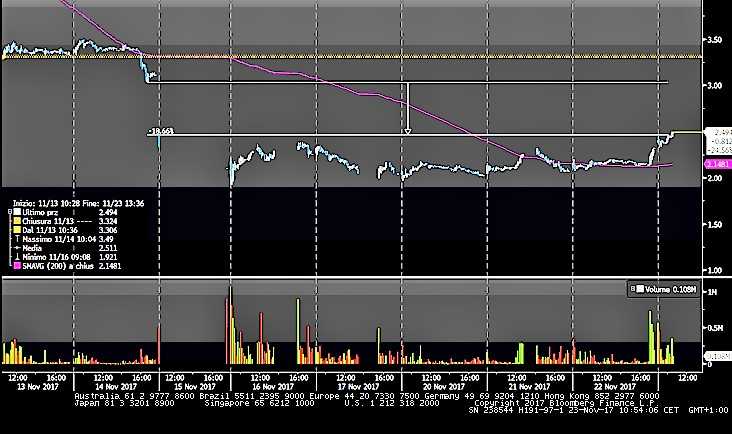Click the SN 238544 timestamp footer line
Viewport: 732px width, 434px height.
[x=598, y=410]
